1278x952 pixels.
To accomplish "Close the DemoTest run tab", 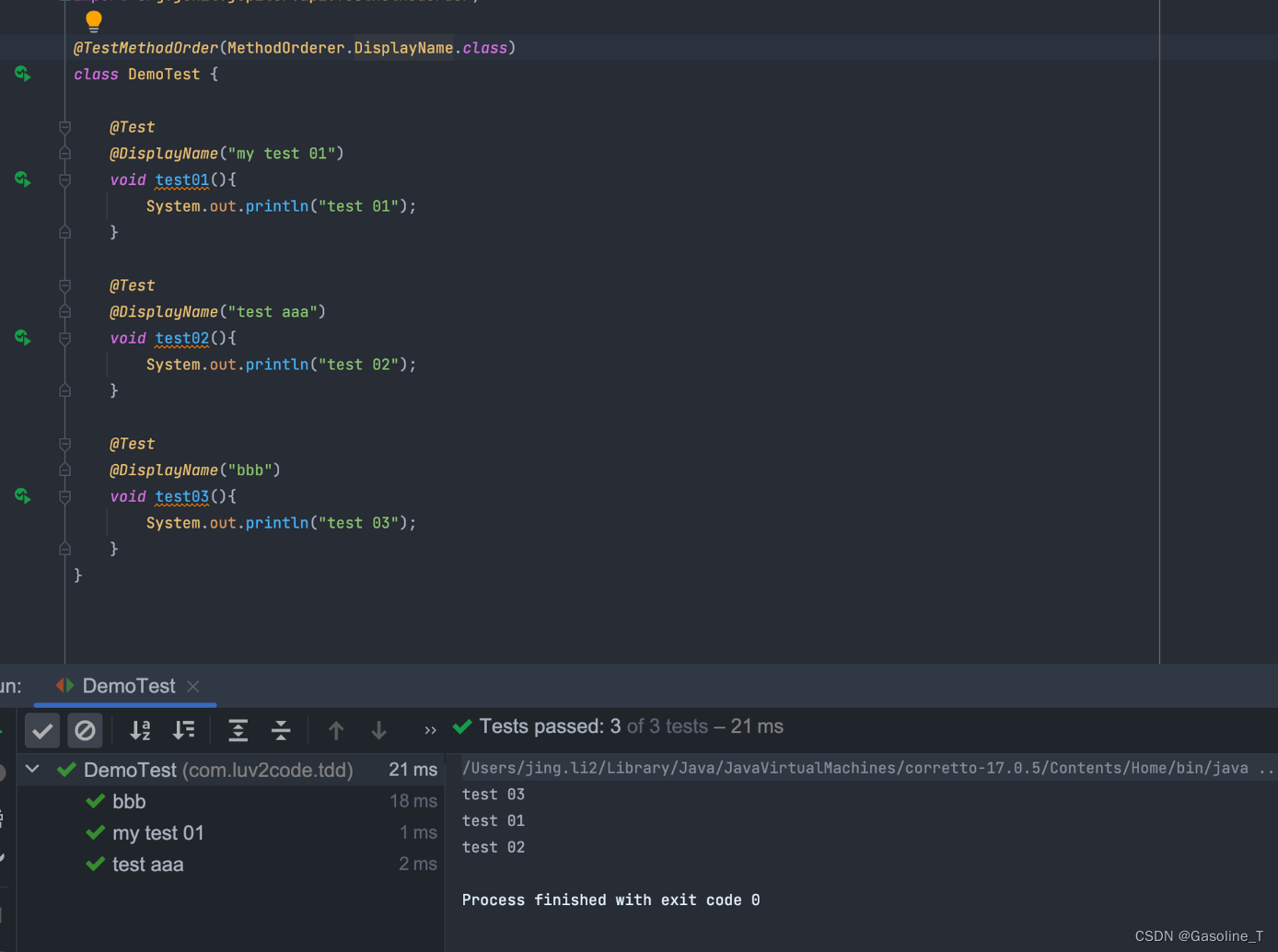I will 192,686.
